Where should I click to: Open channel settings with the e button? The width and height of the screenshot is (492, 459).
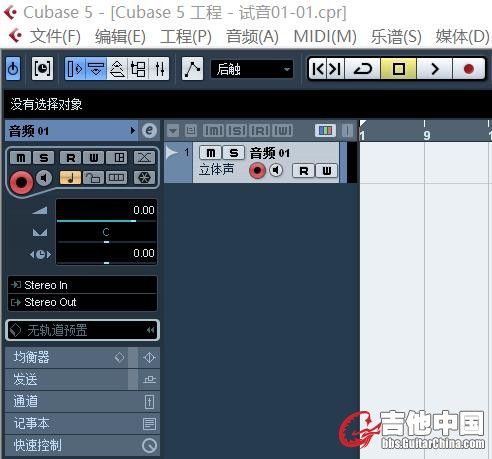click(x=149, y=130)
